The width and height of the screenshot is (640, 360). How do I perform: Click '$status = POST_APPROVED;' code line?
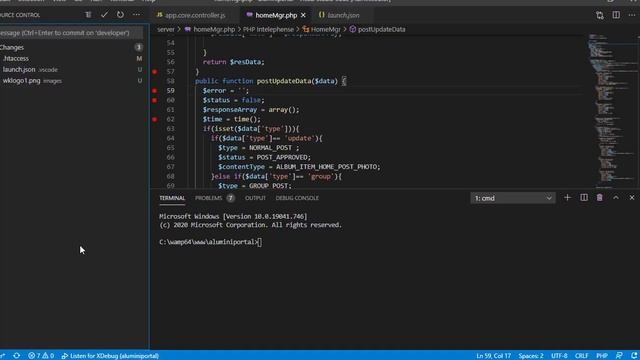[264, 157]
